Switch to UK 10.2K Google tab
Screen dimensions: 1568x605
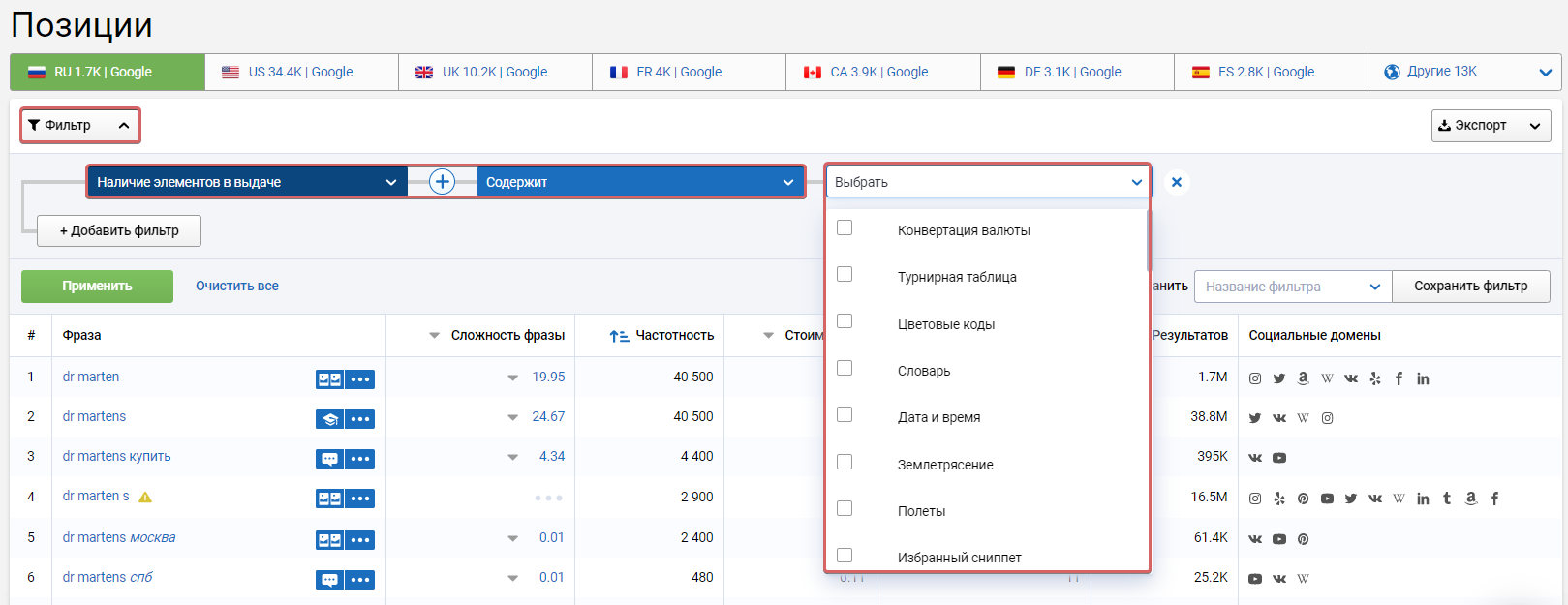click(x=495, y=72)
